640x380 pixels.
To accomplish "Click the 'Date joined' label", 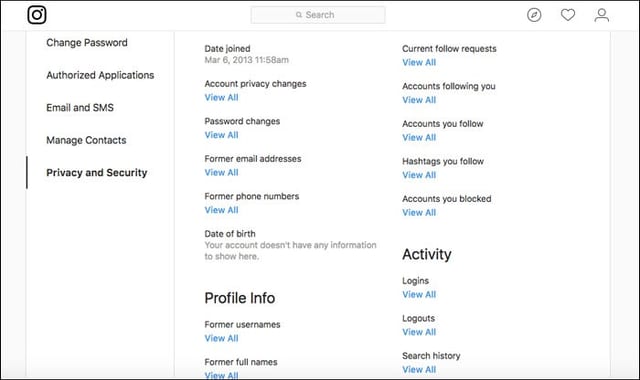I will [227, 49].
